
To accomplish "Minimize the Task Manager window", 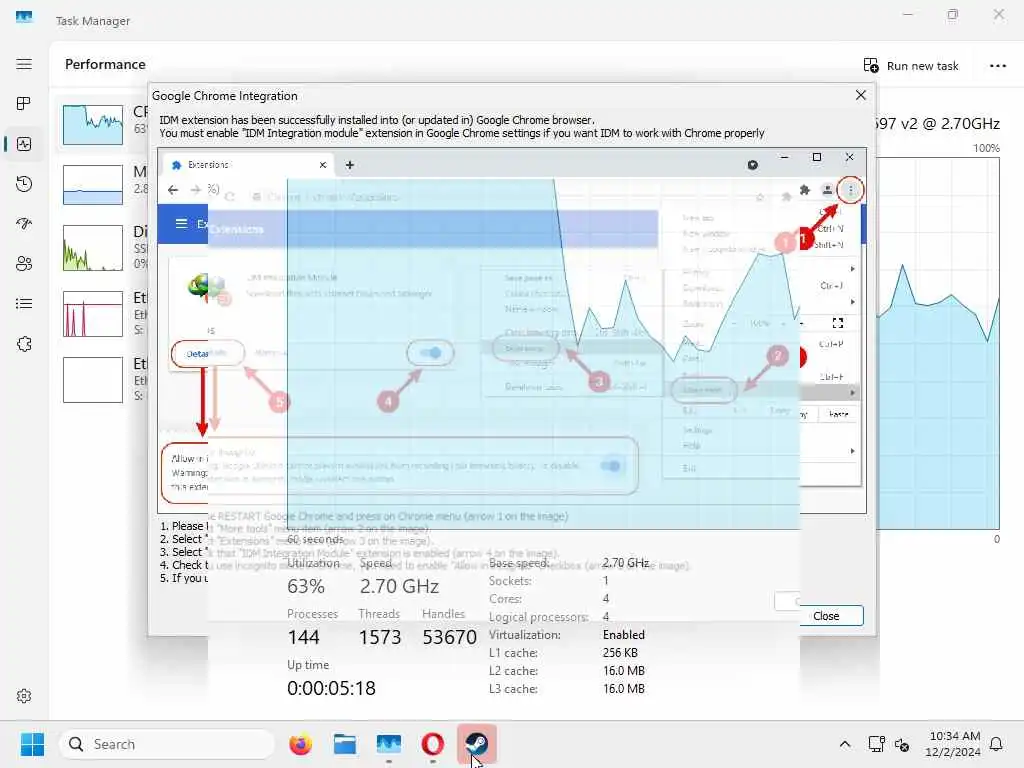I will pos(908,14).
